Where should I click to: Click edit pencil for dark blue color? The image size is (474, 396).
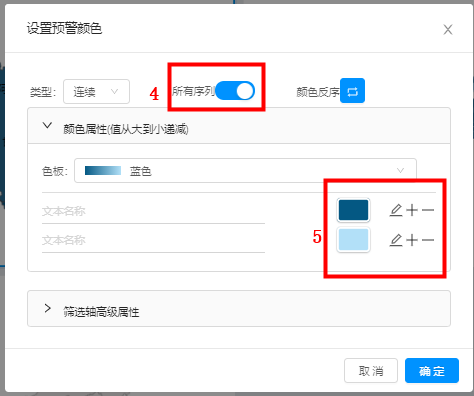click(396, 210)
